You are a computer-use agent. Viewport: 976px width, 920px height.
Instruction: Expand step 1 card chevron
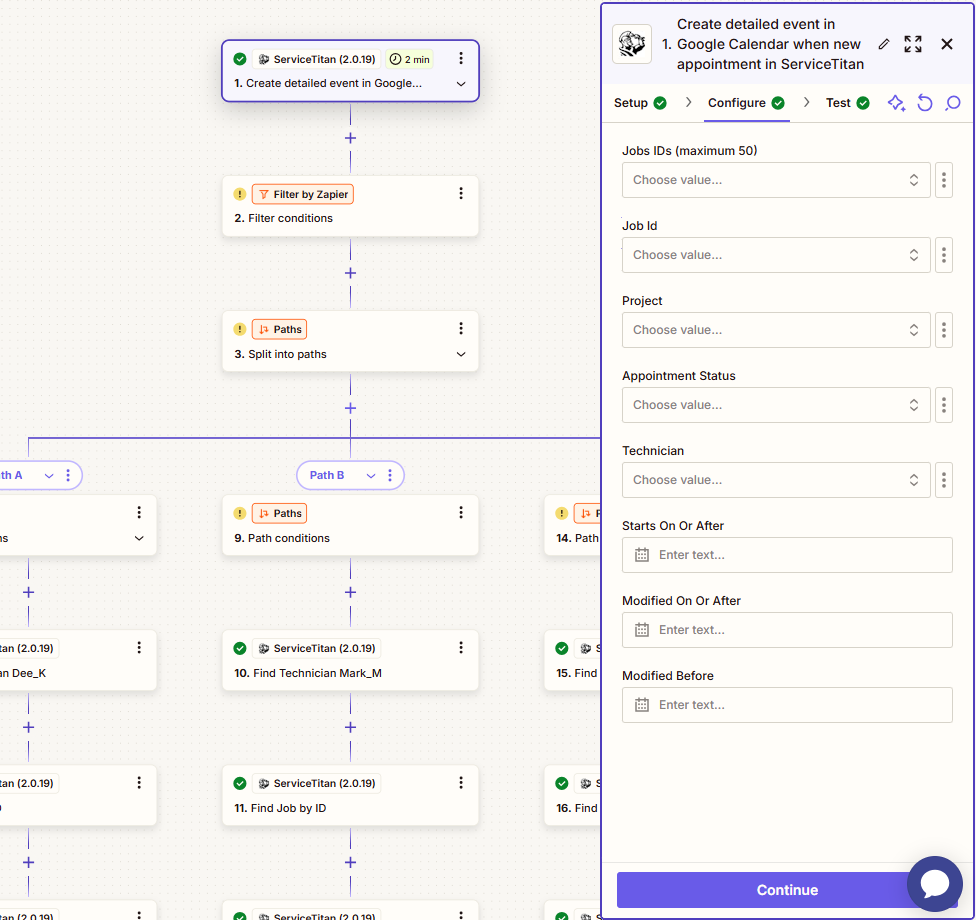[x=461, y=84]
